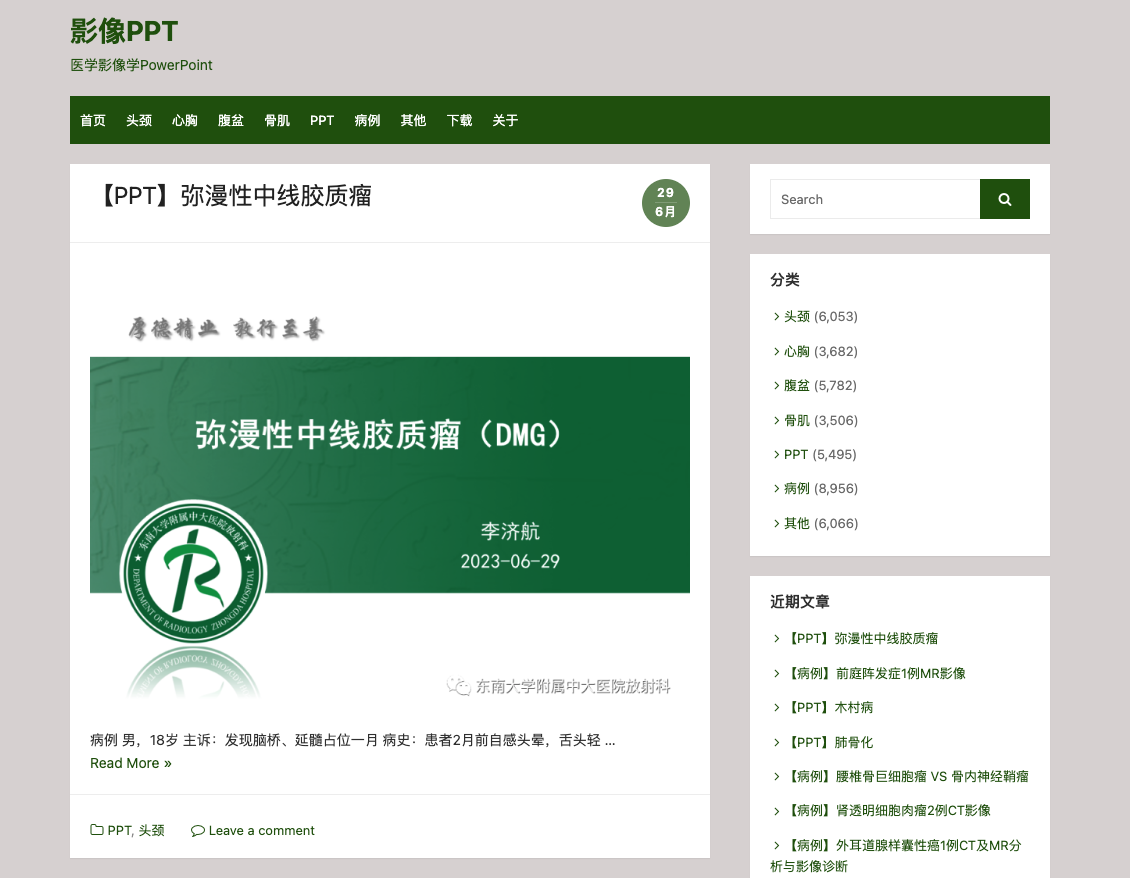The height and width of the screenshot is (878, 1130).
Task: Click the folder icon beside PPT, 头颈
Action: pyautogui.click(x=97, y=830)
